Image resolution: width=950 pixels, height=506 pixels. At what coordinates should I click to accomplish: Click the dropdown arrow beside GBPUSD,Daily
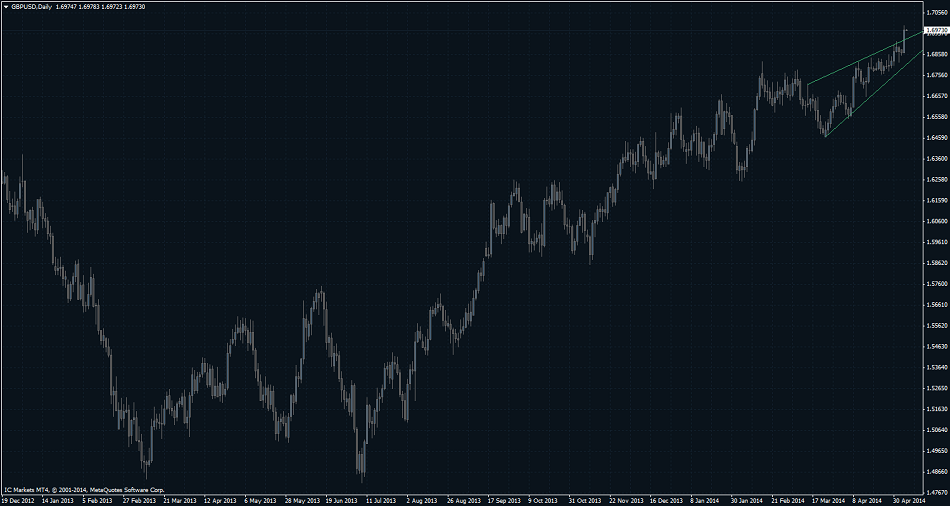pos(5,7)
